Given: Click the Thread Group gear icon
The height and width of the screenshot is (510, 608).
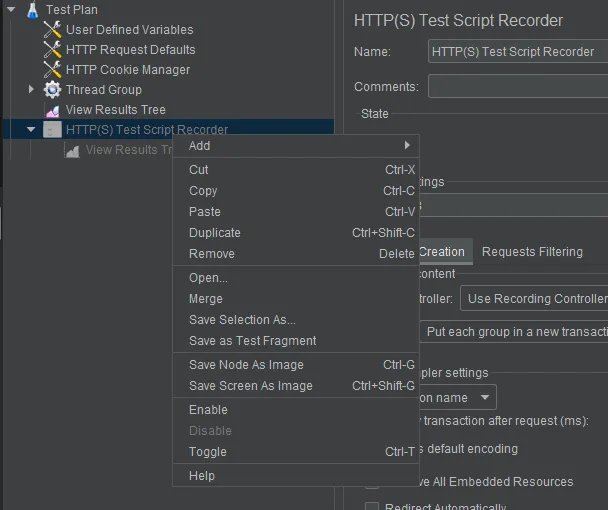Looking at the screenshot, I should [x=52, y=90].
